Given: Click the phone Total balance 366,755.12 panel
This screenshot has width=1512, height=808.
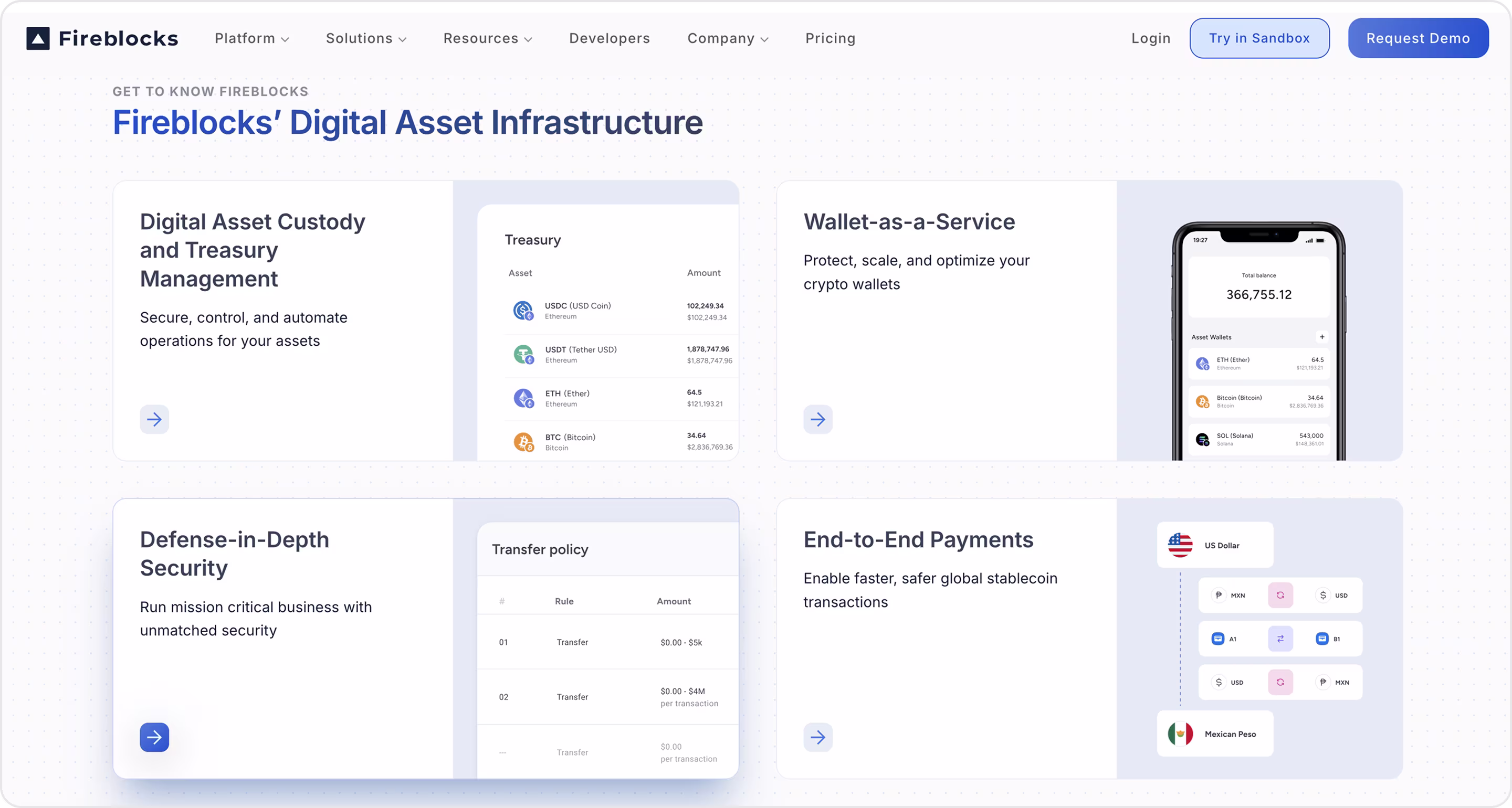Looking at the screenshot, I should pos(1258,286).
